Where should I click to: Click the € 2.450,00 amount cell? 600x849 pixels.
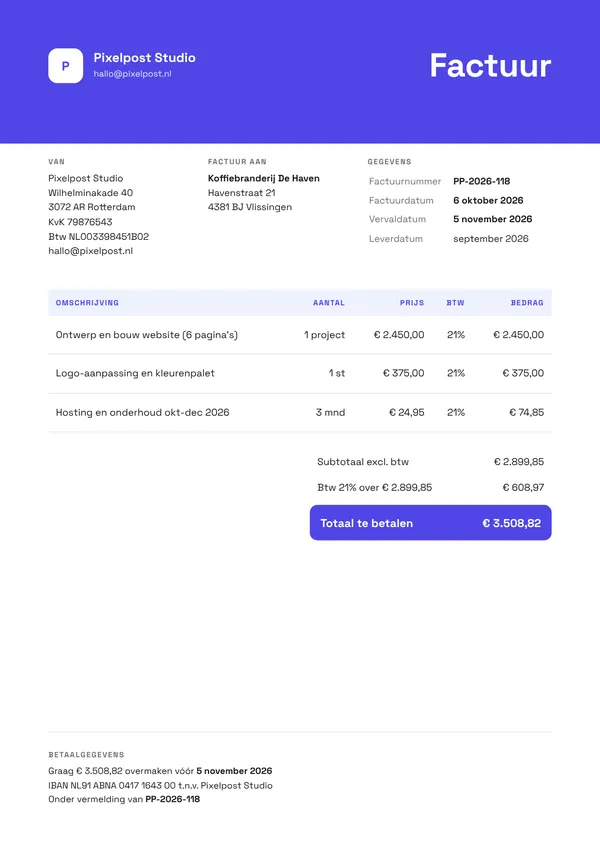[x=519, y=335]
